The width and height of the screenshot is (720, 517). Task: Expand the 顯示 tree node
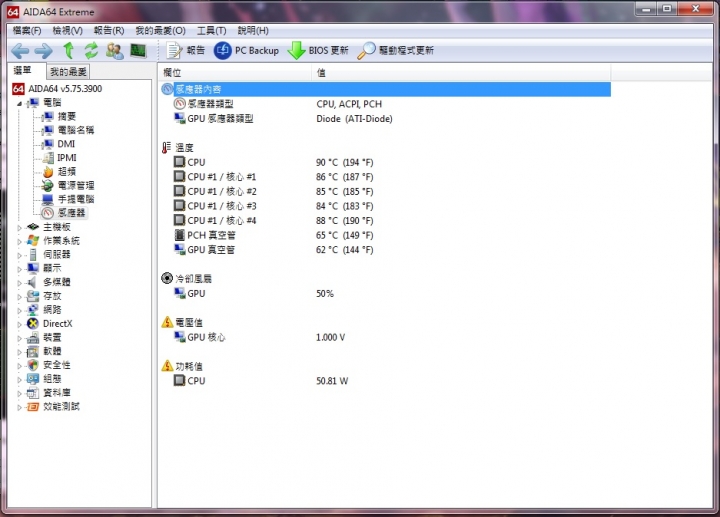(19, 269)
